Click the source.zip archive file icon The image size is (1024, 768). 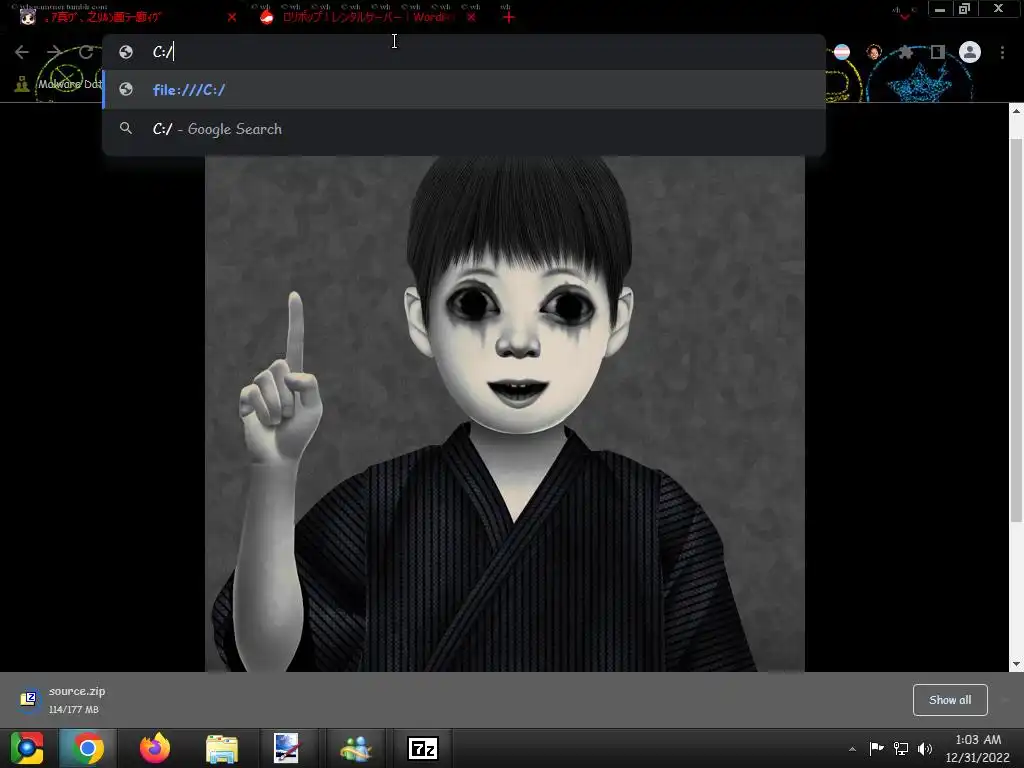point(29,699)
